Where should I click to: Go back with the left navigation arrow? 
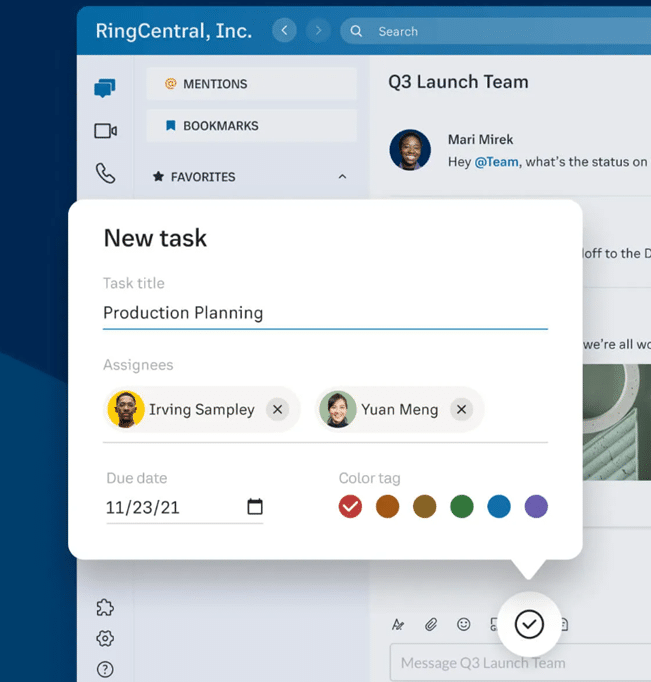tap(284, 31)
